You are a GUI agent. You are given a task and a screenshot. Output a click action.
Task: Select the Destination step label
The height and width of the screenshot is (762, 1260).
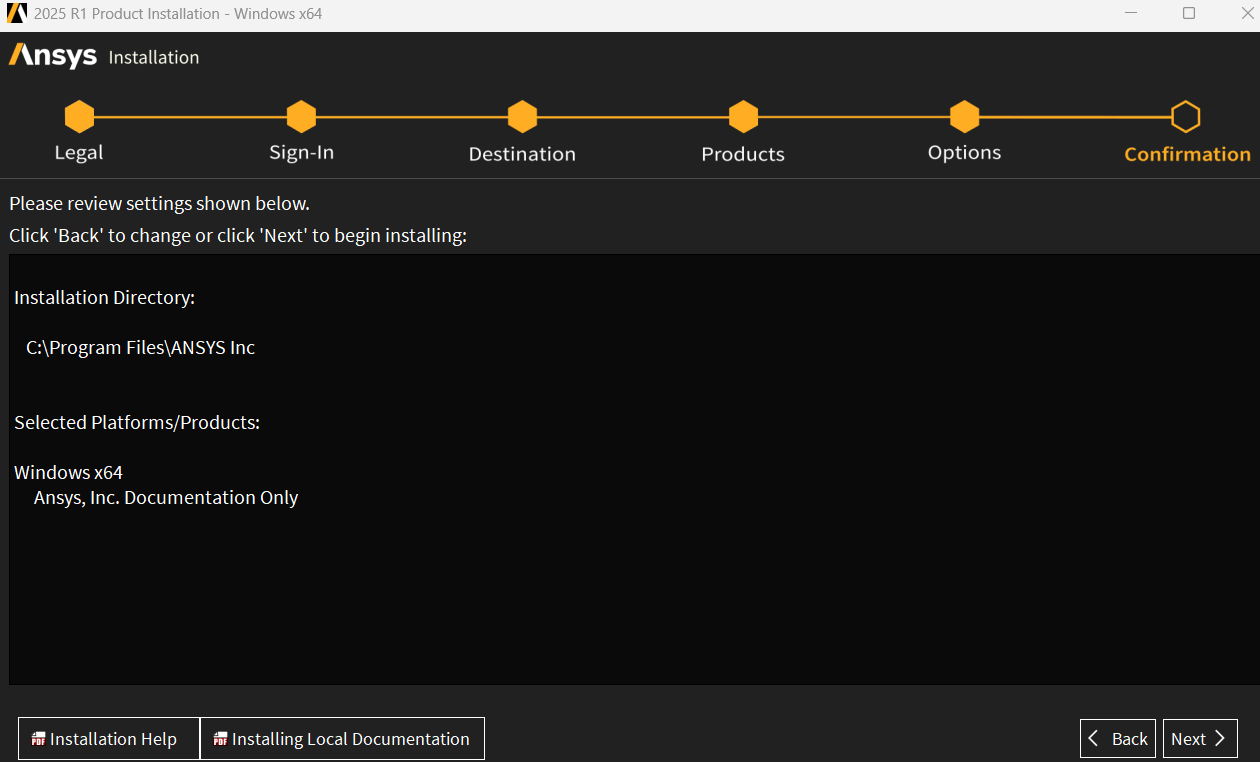coord(522,154)
